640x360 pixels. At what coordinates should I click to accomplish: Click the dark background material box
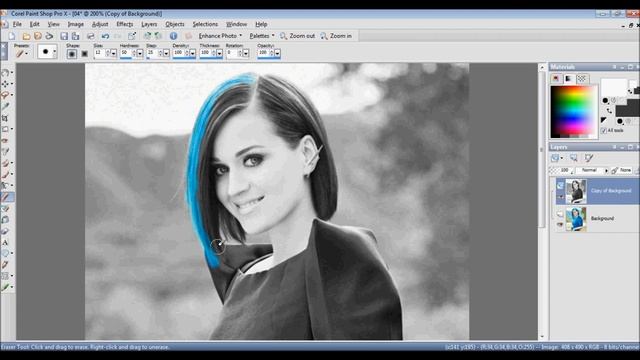tap(627, 109)
